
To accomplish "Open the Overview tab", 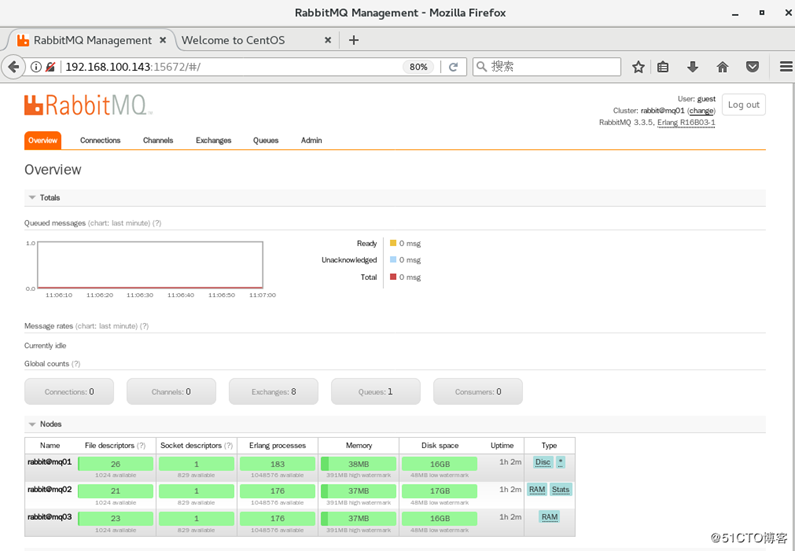I will 43,140.
